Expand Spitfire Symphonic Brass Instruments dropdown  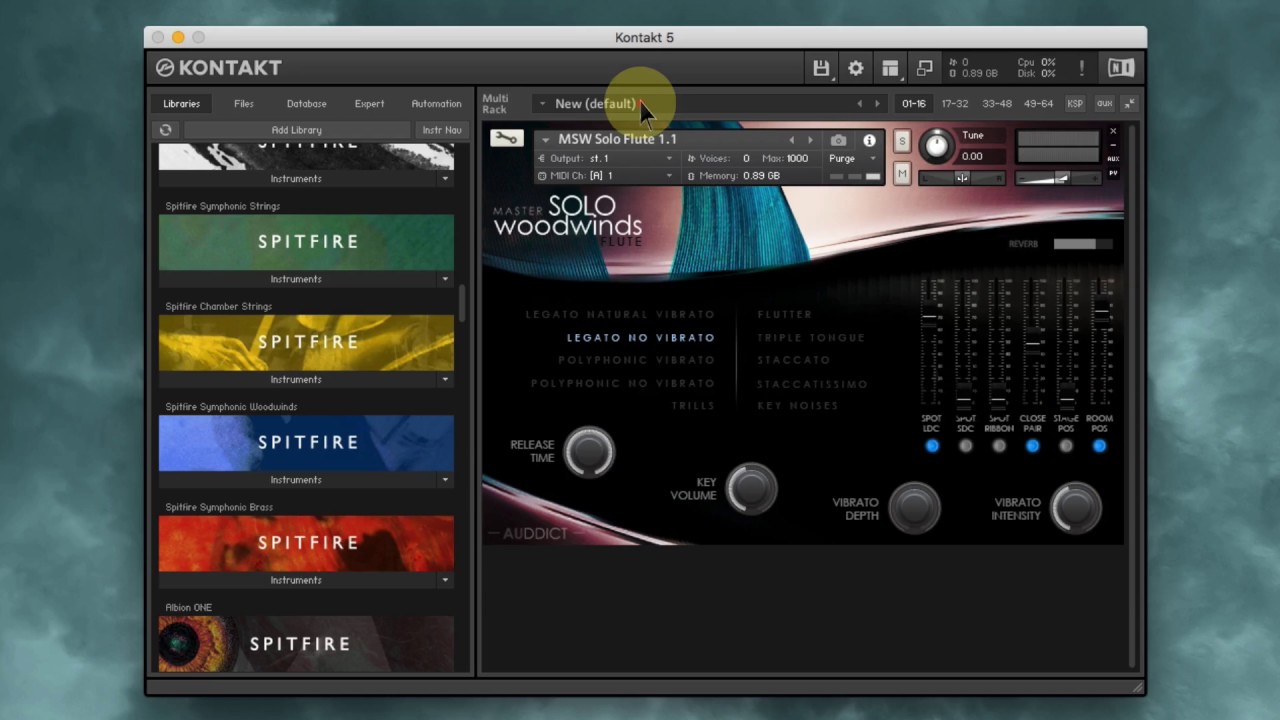click(x=445, y=580)
